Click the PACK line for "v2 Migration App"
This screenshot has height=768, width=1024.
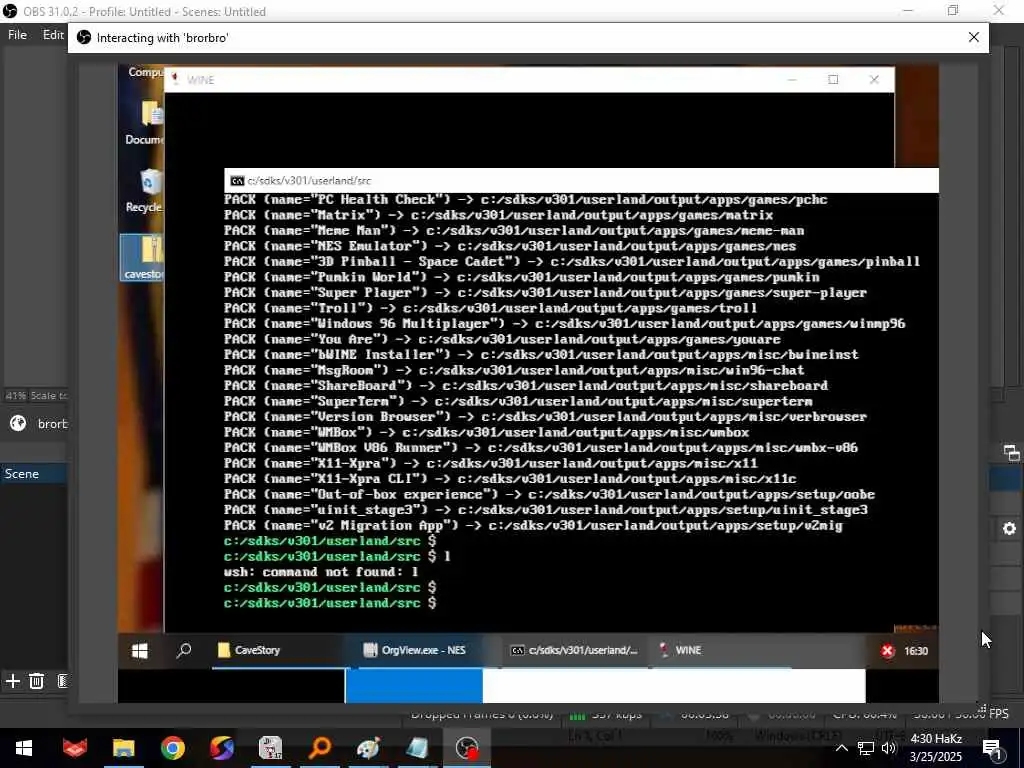533,526
